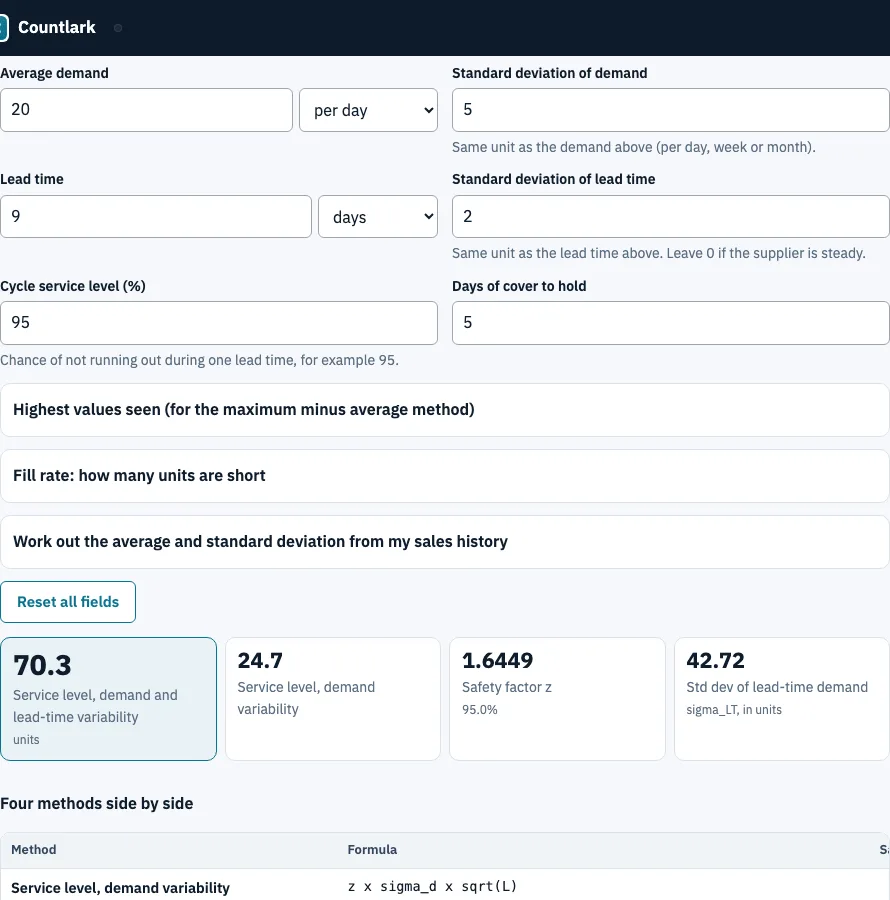Expand the sales history average section
890x900 pixels.
[445, 542]
